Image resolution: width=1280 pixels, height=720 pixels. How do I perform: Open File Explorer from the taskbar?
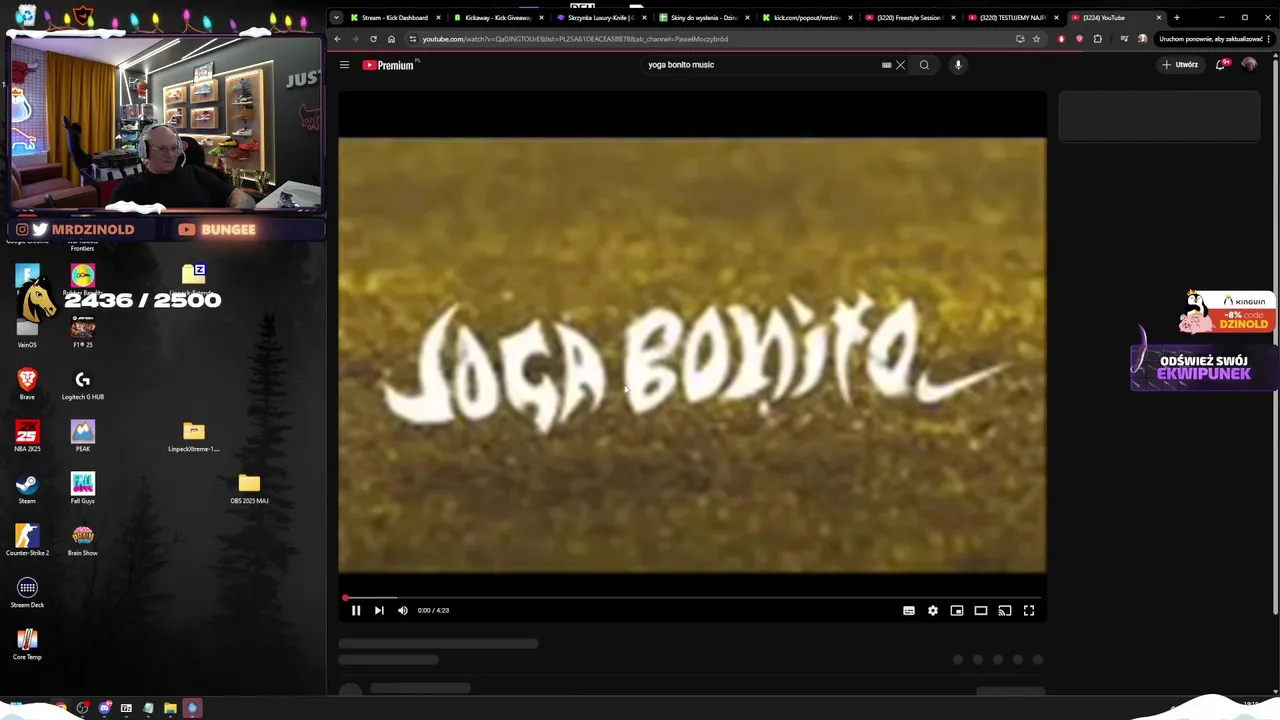170,708
